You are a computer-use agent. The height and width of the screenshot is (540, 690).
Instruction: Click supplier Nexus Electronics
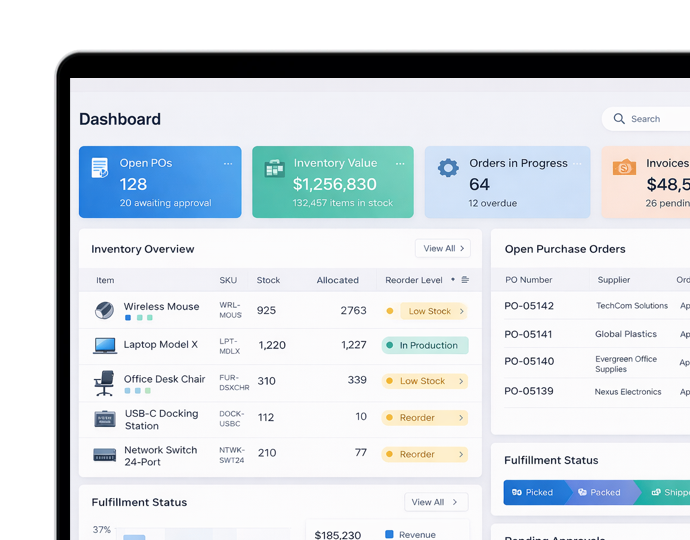(628, 392)
